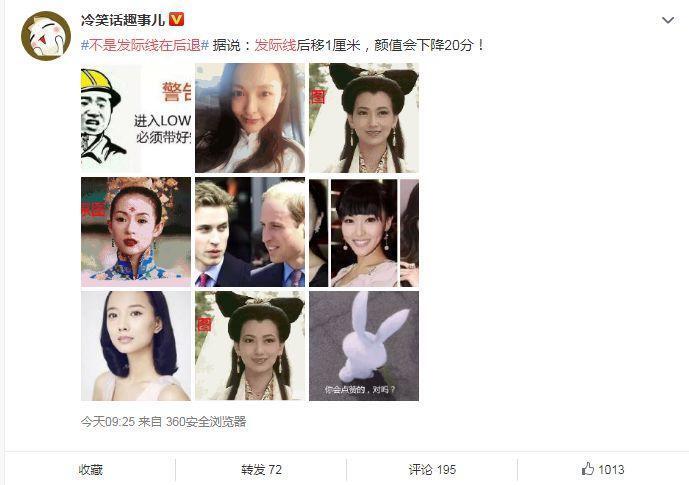
Task: Click 转发 72 to repost
Action: click(x=261, y=470)
